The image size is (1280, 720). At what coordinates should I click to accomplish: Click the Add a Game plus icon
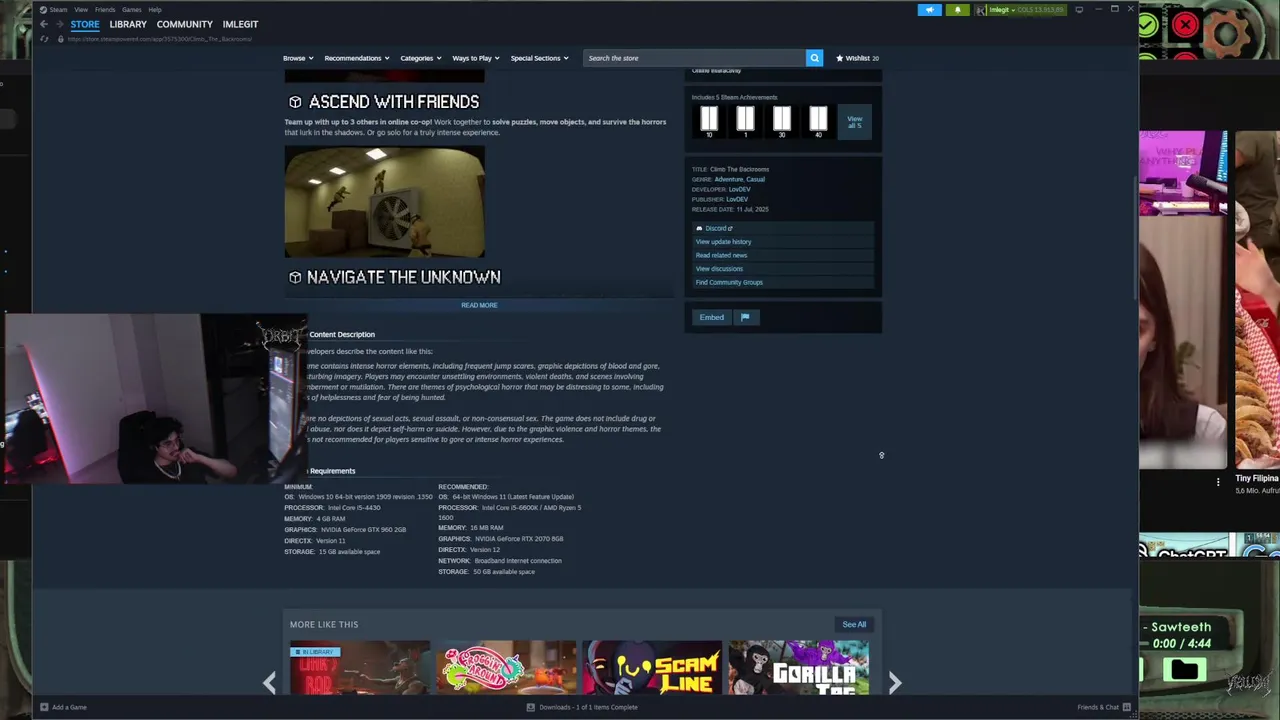click(44, 707)
